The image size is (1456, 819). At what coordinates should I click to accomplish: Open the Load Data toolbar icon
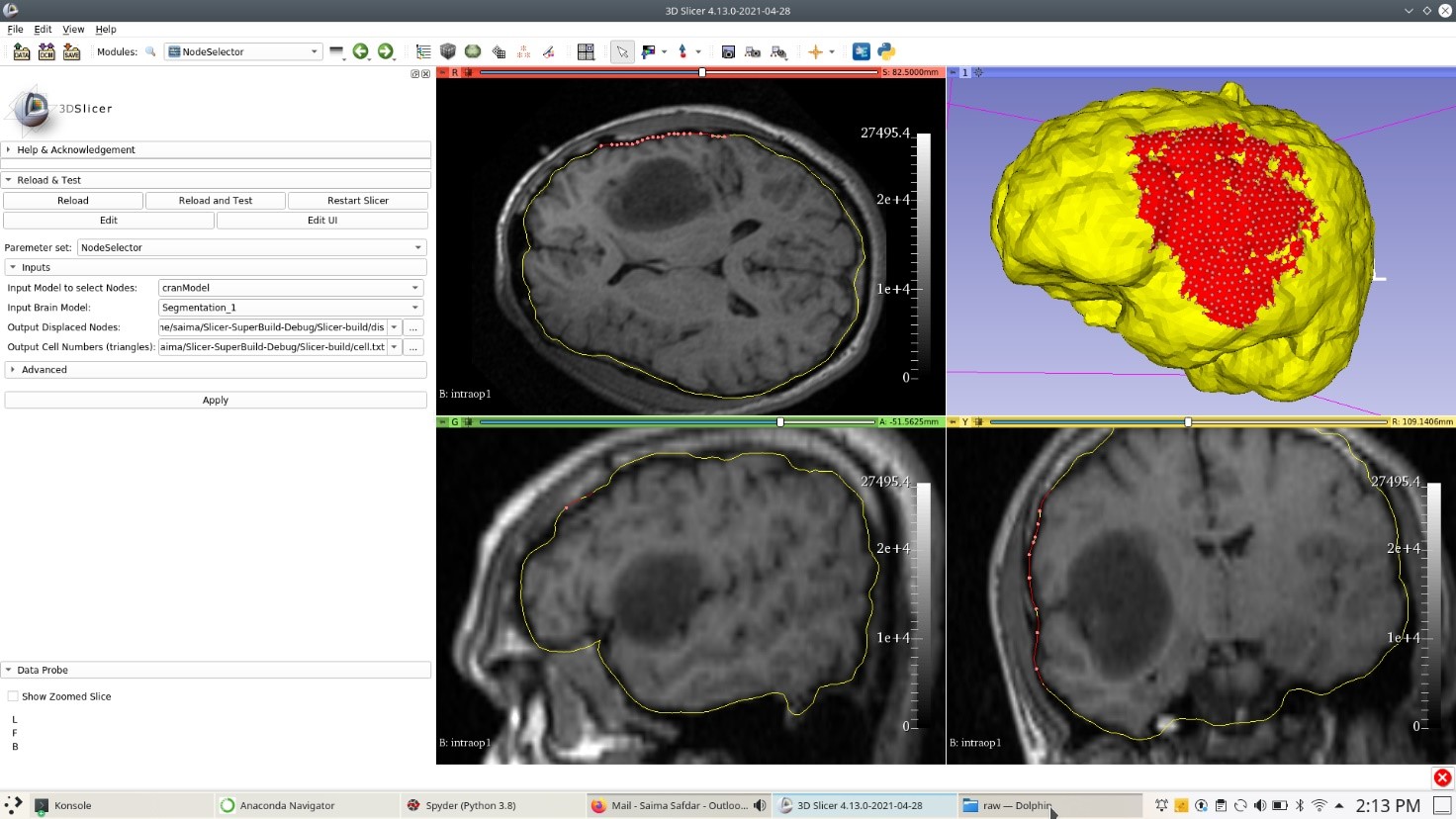tap(22, 51)
